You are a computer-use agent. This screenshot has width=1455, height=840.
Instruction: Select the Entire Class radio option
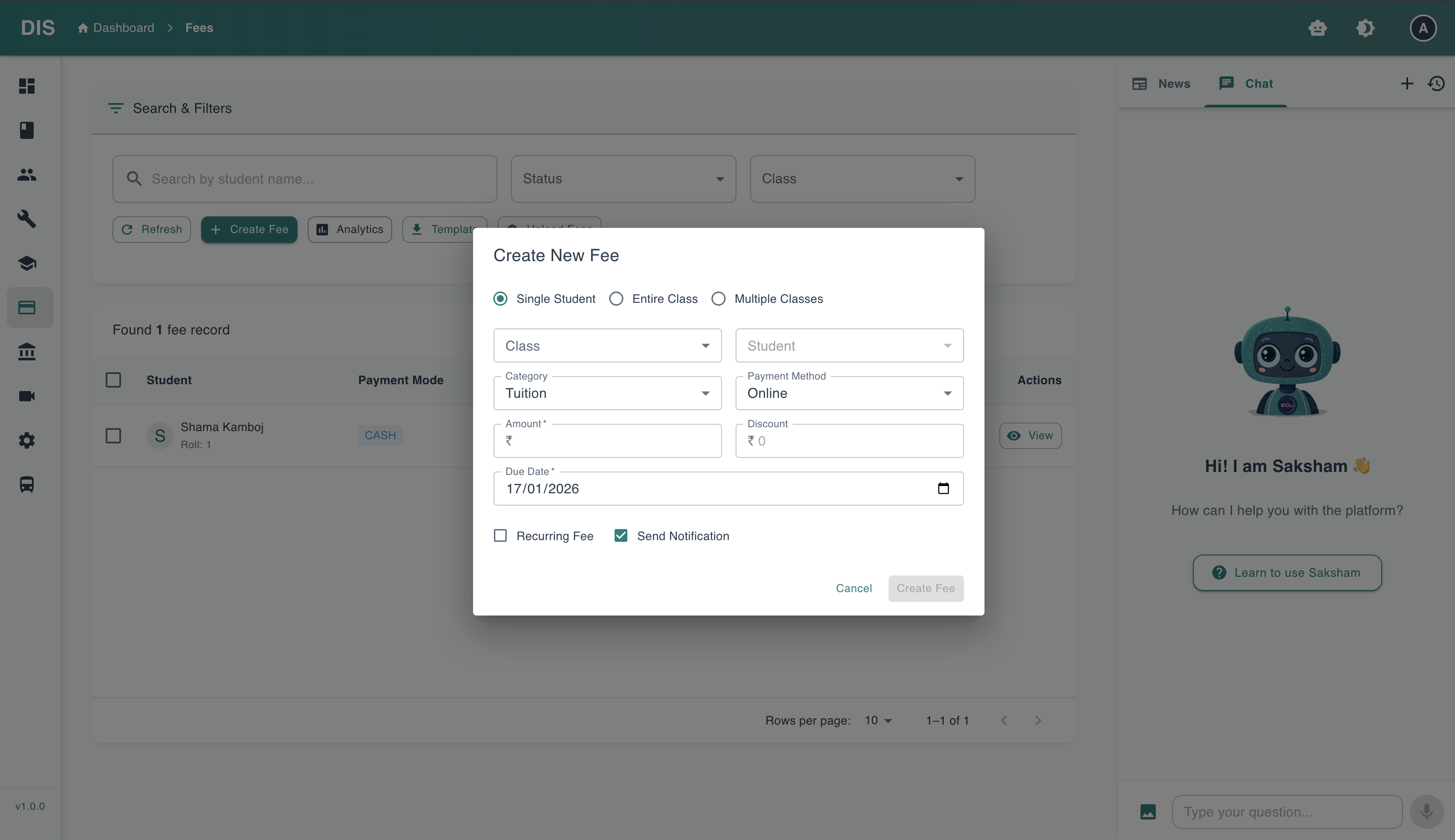click(x=616, y=299)
